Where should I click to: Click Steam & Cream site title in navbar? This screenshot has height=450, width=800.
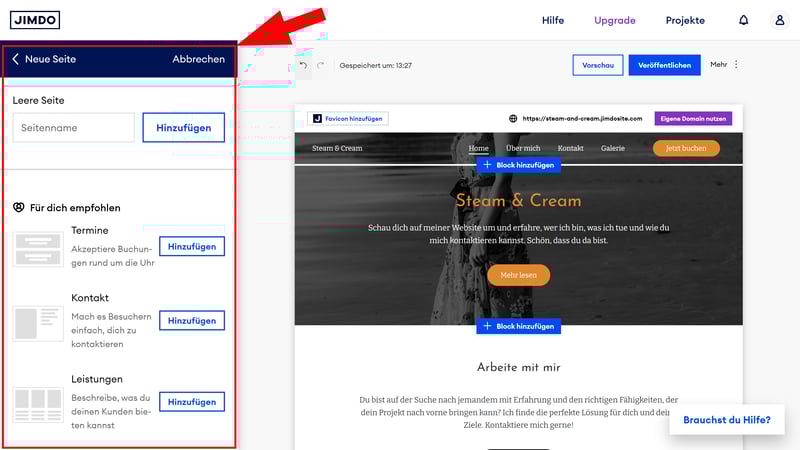pos(337,148)
